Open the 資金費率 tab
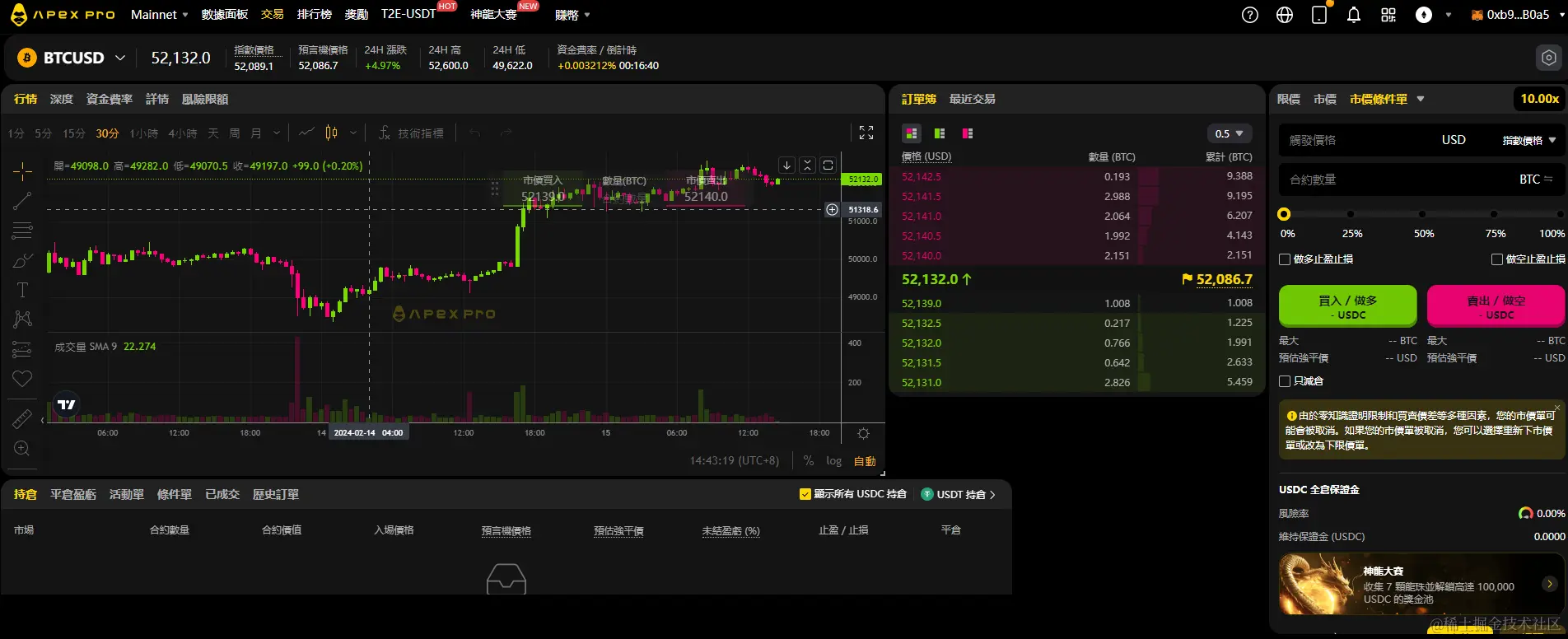The image size is (1568, 639). [x=110, y=99]
